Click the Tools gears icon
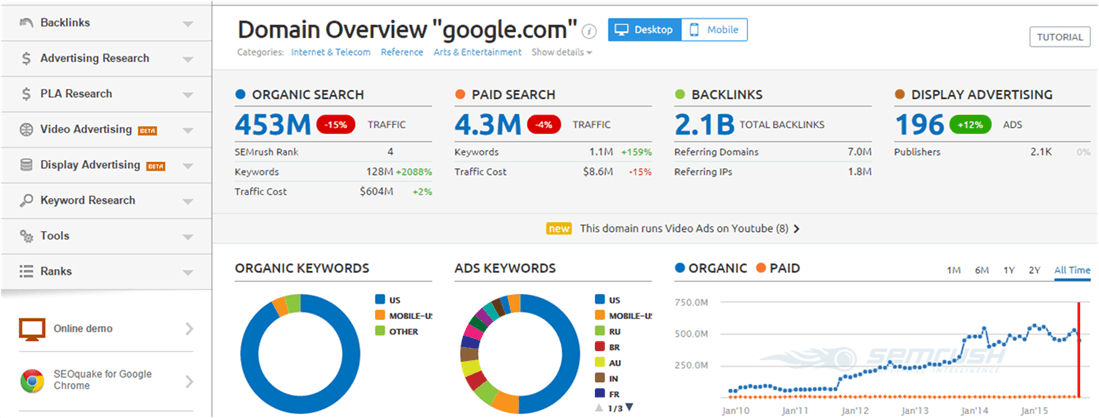The height and width of the screenshot is (418, 1099). tap(27, 236)
